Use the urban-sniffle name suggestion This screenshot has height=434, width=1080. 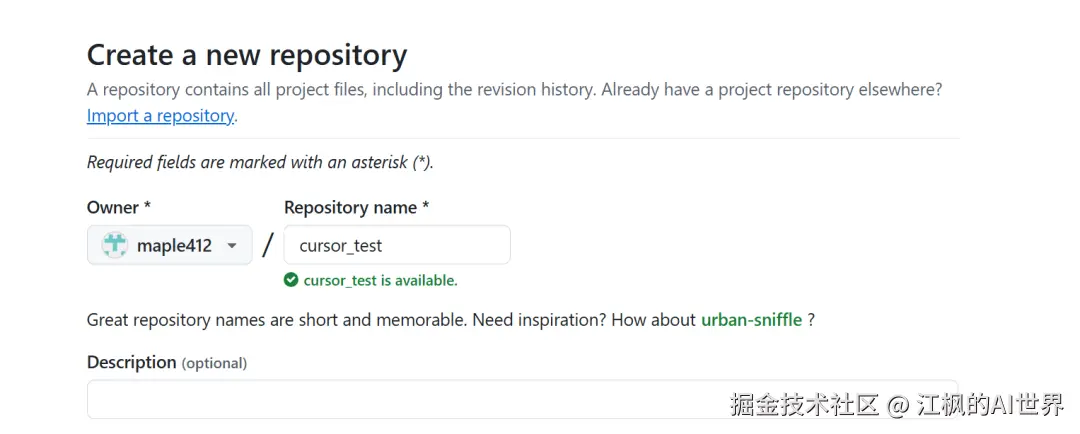coord(751,321)
